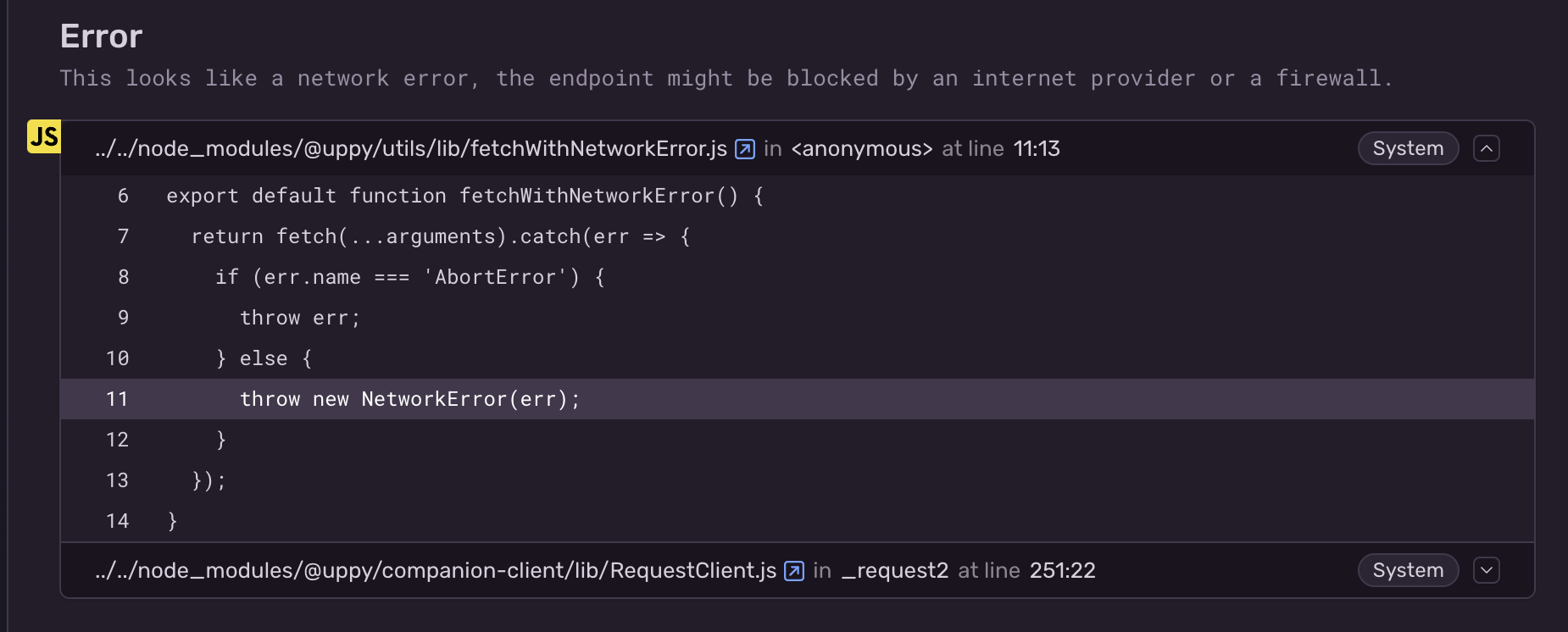
Task: Toggle the System label on the RequestClient.js frame
Action: coord(1408,570)
